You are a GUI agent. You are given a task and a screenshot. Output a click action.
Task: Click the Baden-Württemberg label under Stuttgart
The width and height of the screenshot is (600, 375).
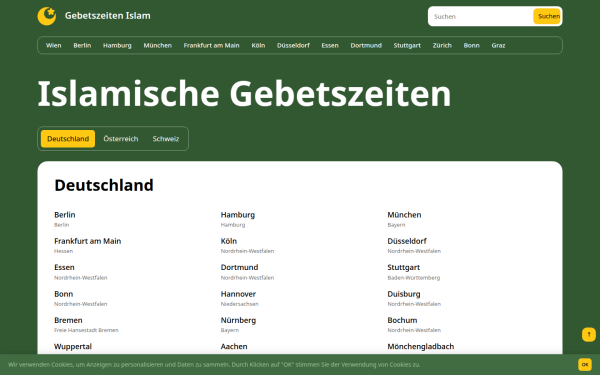(x=414, y=278)
